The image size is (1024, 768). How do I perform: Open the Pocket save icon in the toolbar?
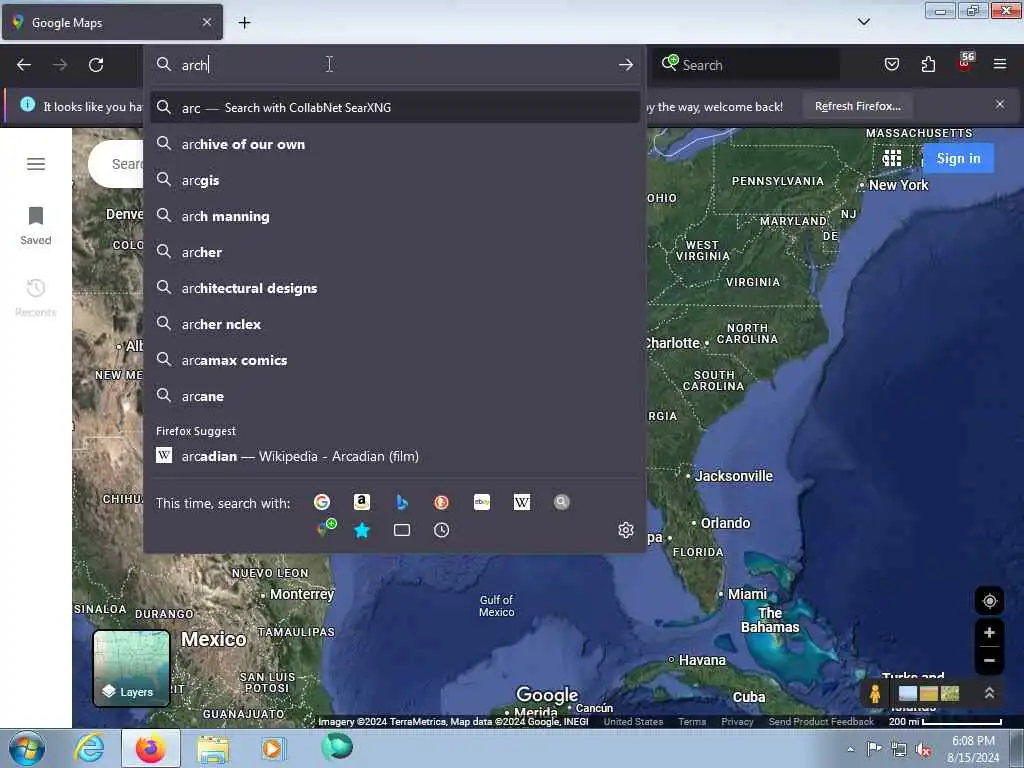(x=891, y=64)
